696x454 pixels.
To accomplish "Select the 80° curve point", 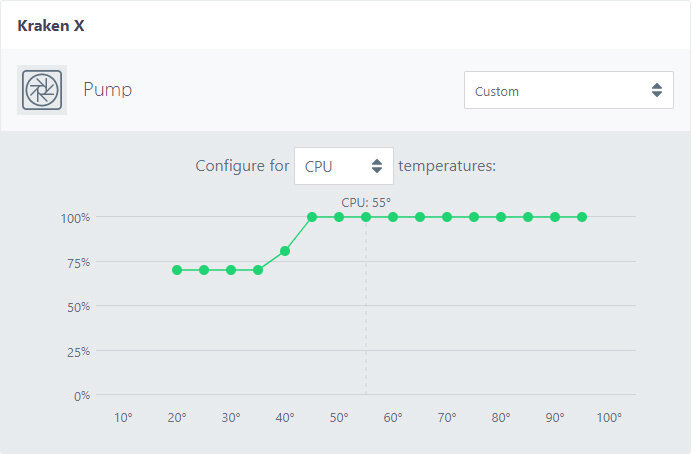I will [x=501, y=217].
